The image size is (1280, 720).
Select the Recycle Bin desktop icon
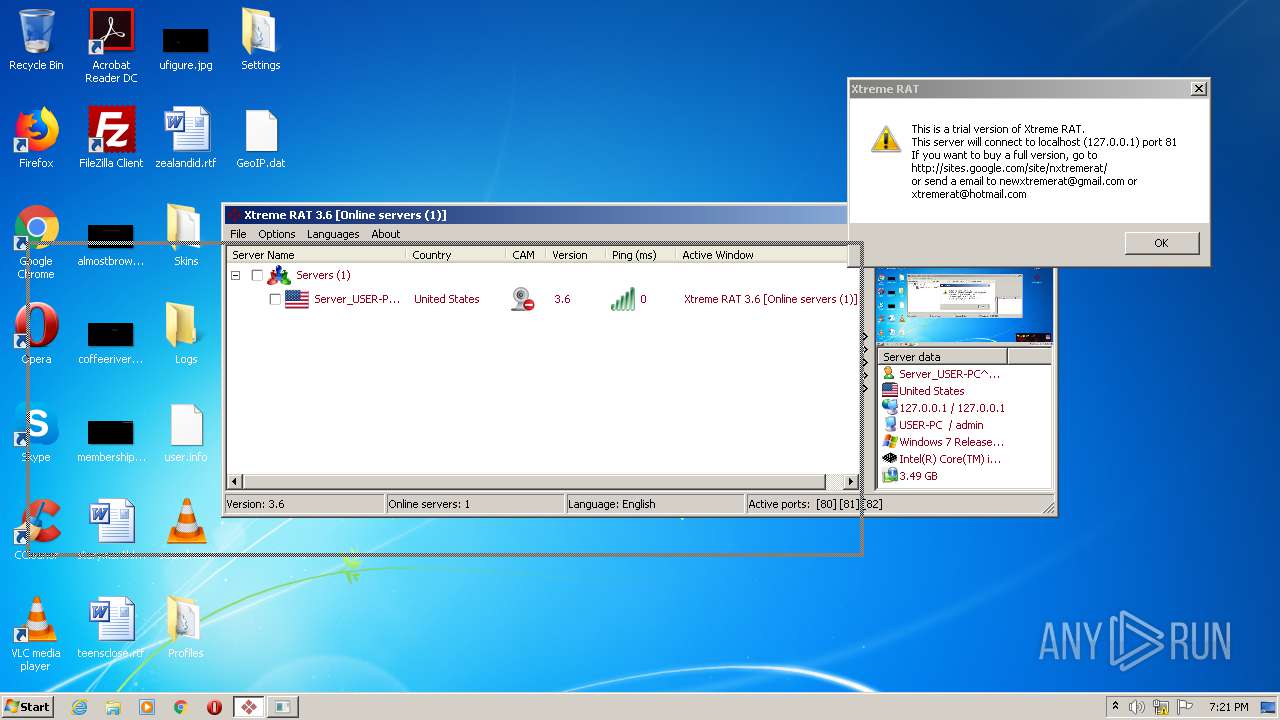[36, 41]
